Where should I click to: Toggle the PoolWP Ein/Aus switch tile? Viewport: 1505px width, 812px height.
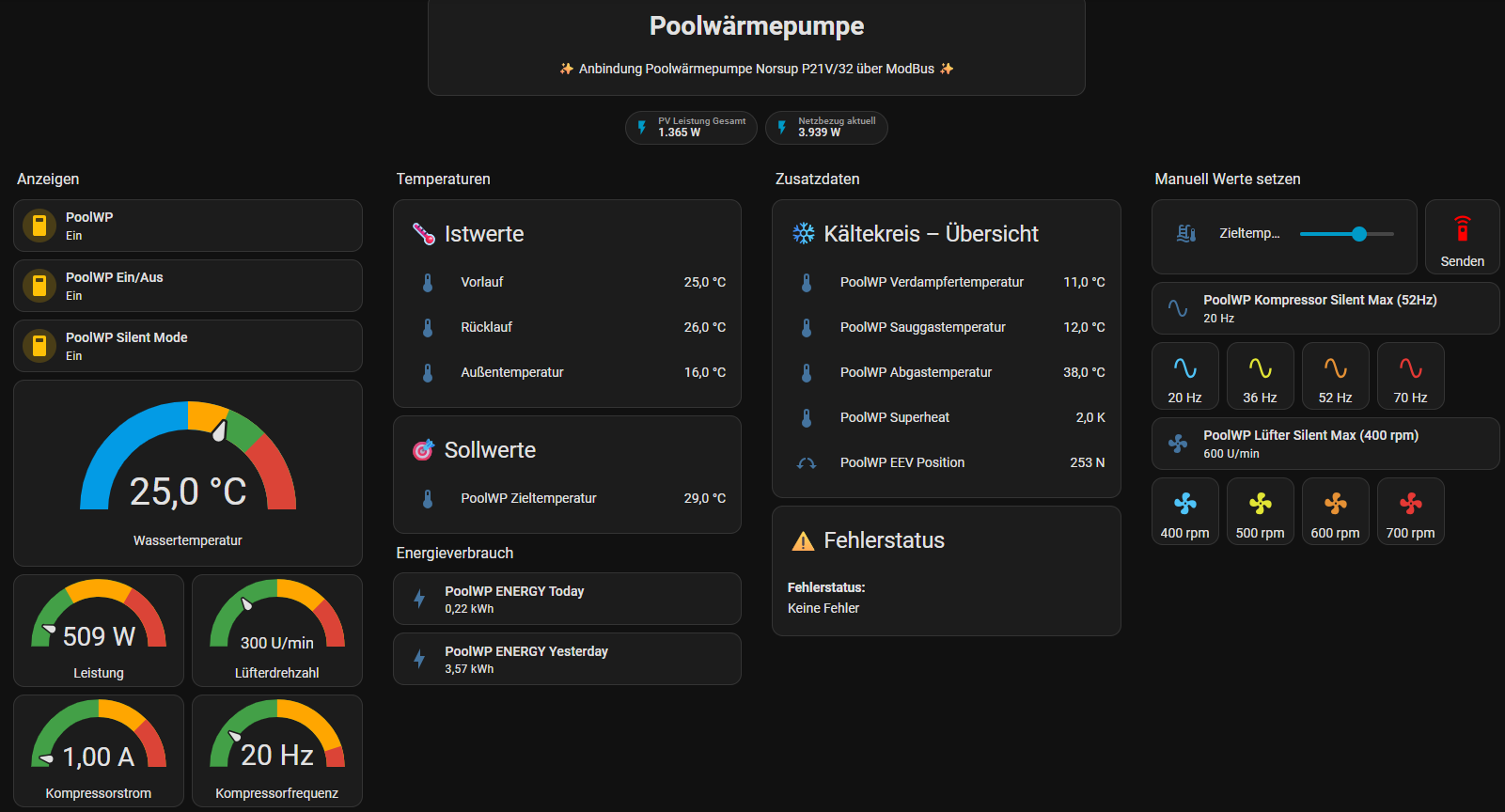[x=188, y=286]
